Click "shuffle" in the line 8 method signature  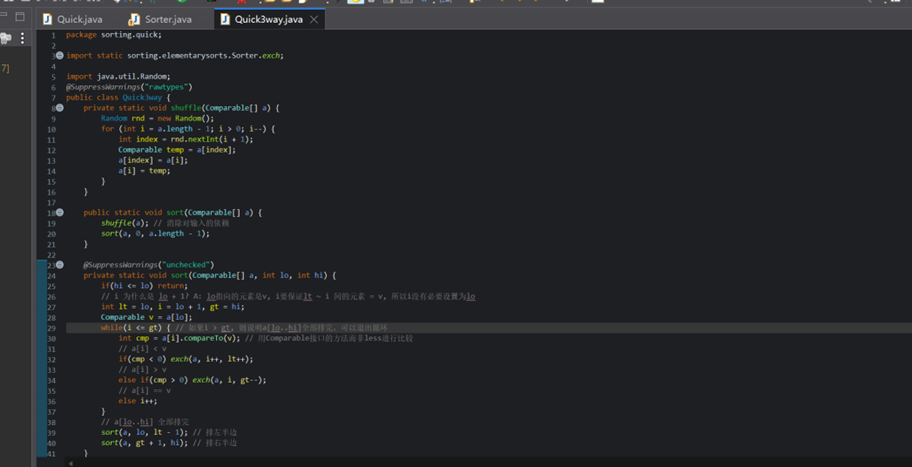[186, 108]
